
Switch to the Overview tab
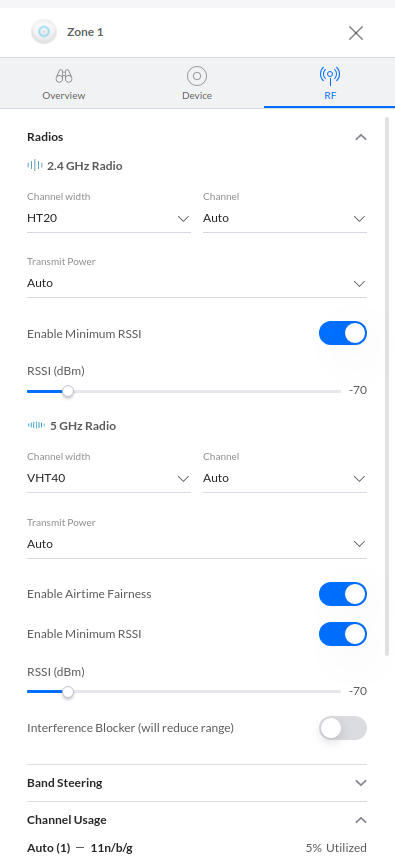(x=64, y=83)
